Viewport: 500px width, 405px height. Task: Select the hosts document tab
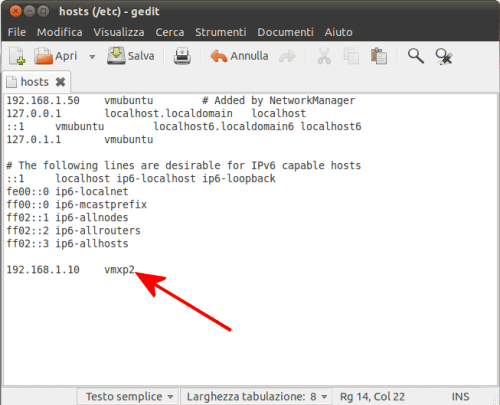[35, 82]
